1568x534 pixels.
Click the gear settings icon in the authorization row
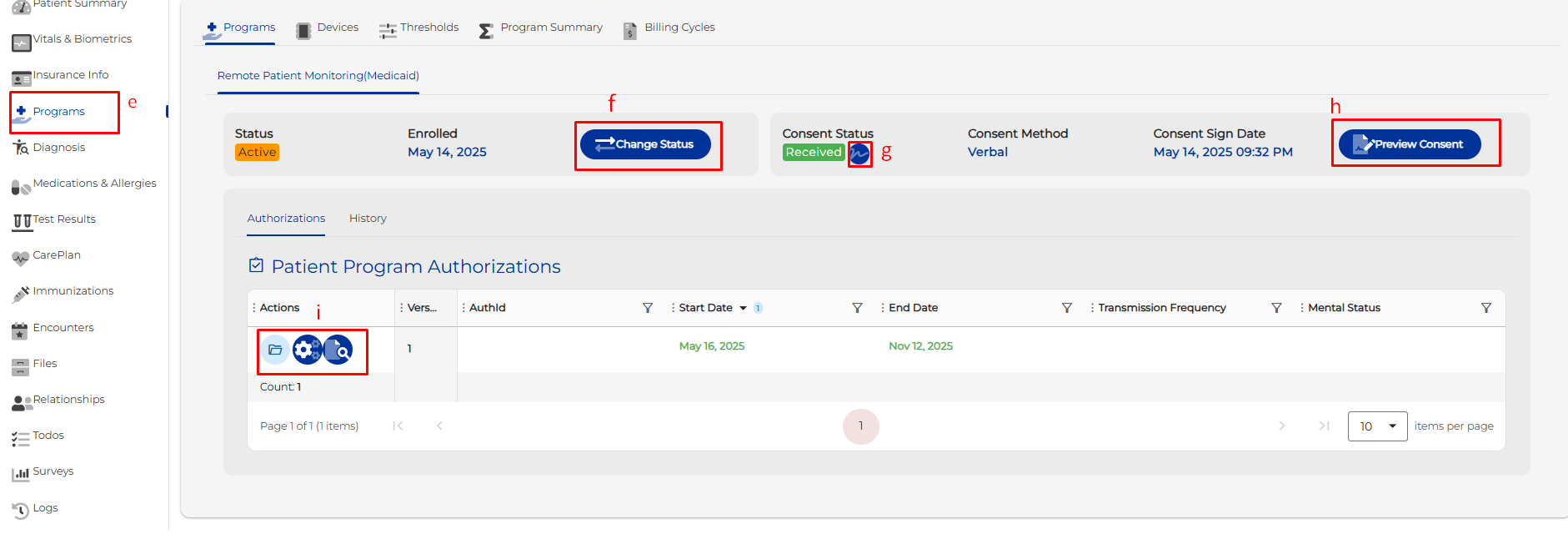click(x=307, y=350)
